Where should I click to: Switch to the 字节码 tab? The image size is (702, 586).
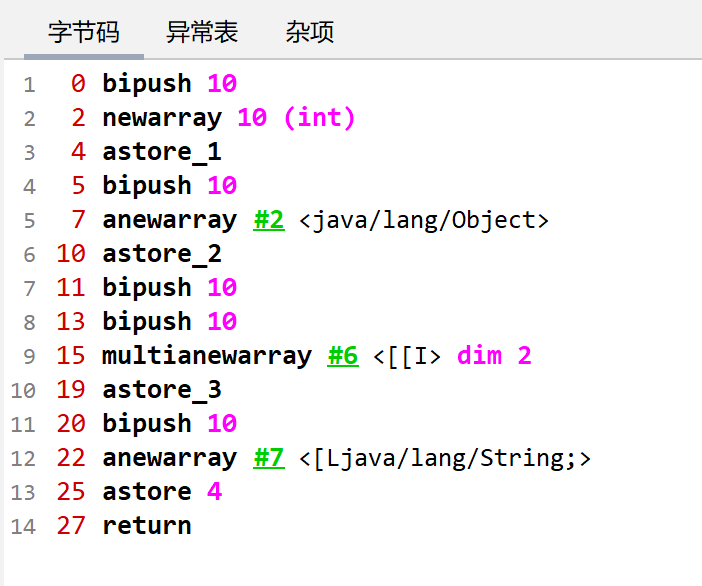click(x=84, y=33)
